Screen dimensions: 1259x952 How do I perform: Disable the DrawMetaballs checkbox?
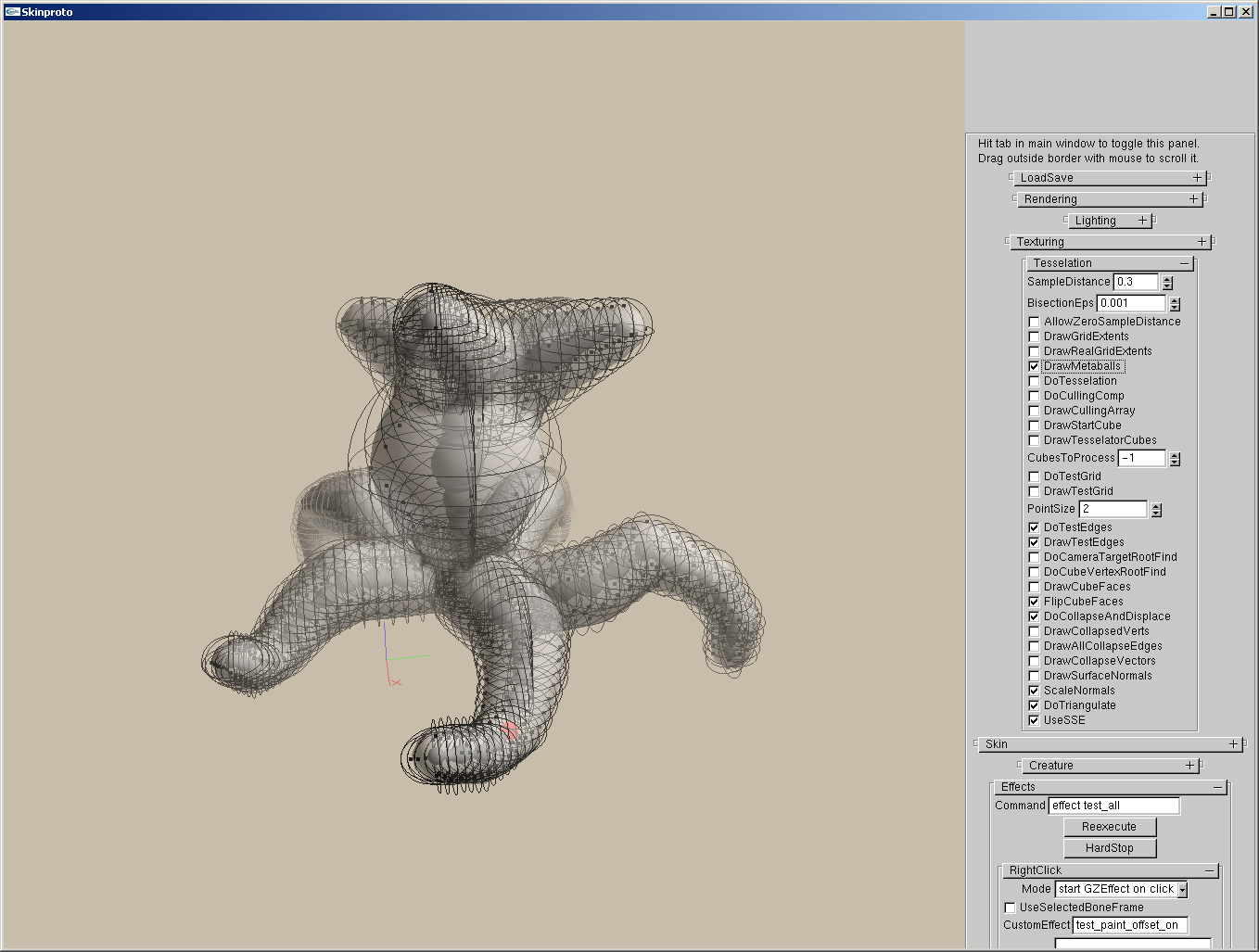[1034, 366]
